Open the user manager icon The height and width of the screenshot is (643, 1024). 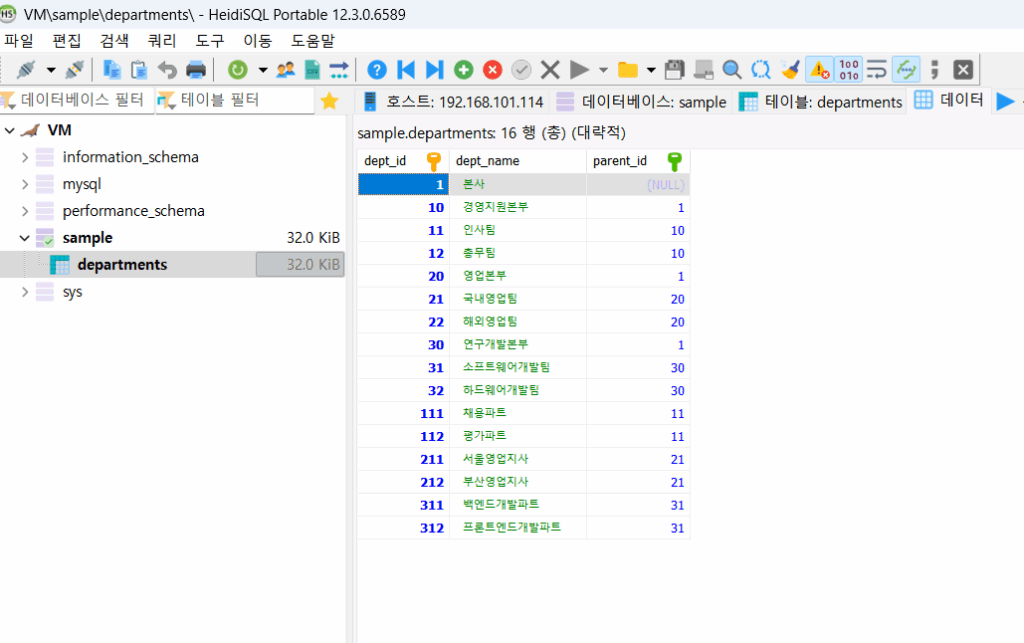(284, 69)
